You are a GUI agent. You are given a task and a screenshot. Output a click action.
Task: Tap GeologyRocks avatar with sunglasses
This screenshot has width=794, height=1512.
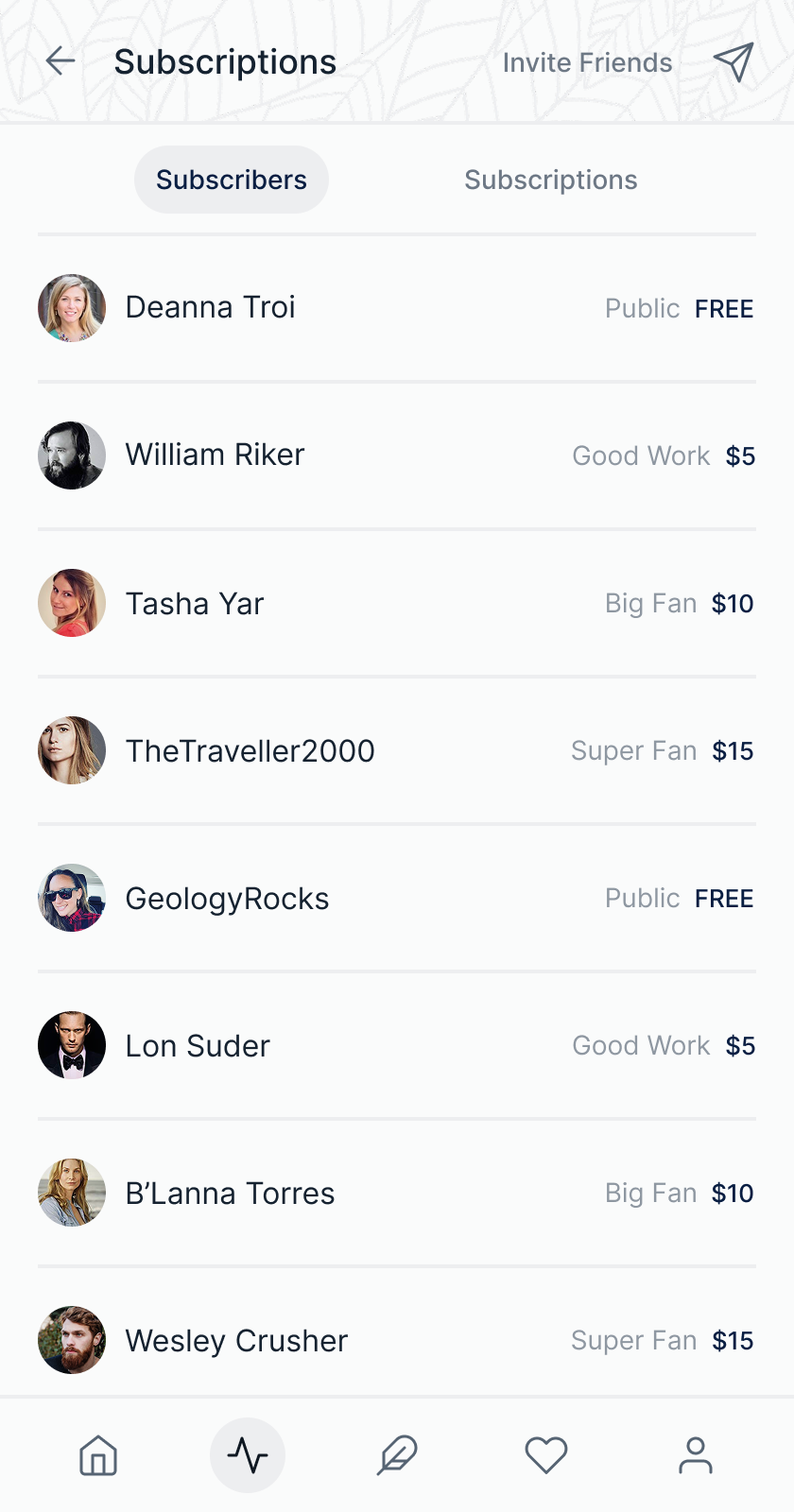coord(72,898)
